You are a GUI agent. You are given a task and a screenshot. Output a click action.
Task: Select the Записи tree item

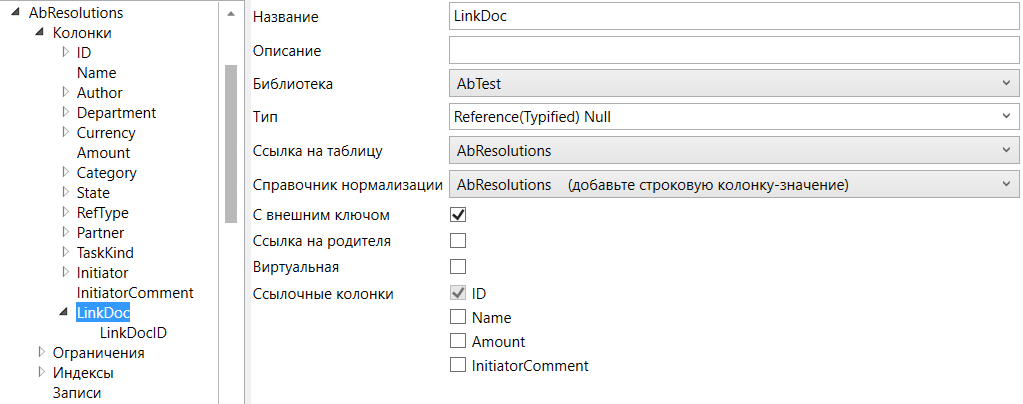pos(77,393)
